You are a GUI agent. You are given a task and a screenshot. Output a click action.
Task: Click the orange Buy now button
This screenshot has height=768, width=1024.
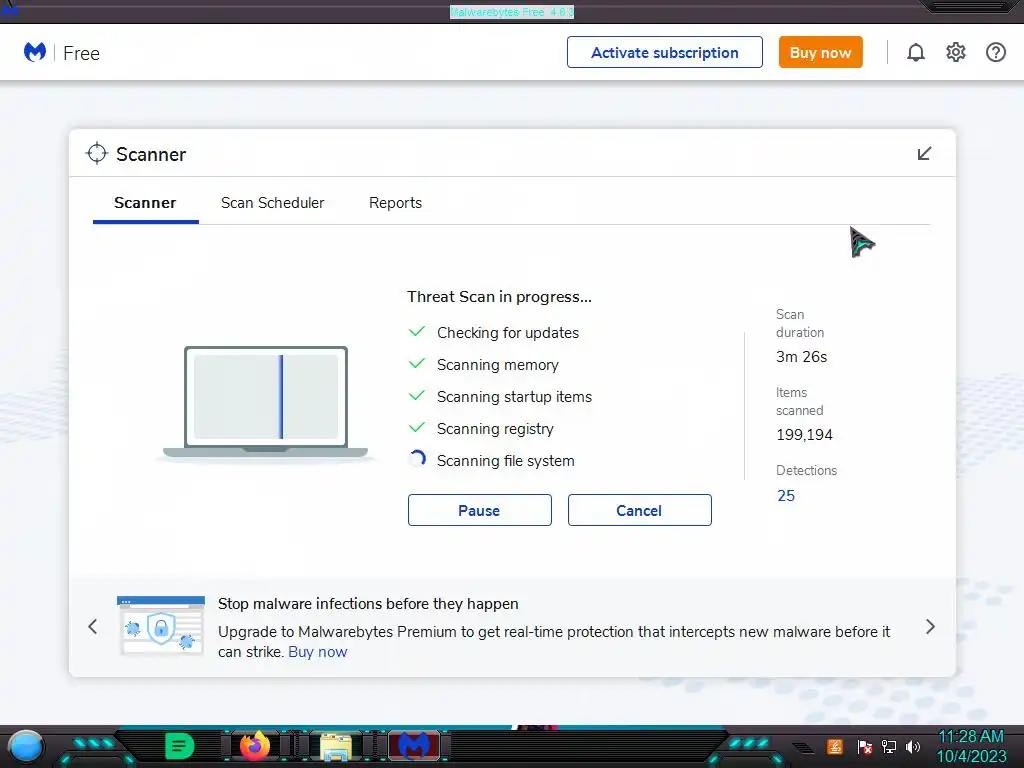(820, 52)
